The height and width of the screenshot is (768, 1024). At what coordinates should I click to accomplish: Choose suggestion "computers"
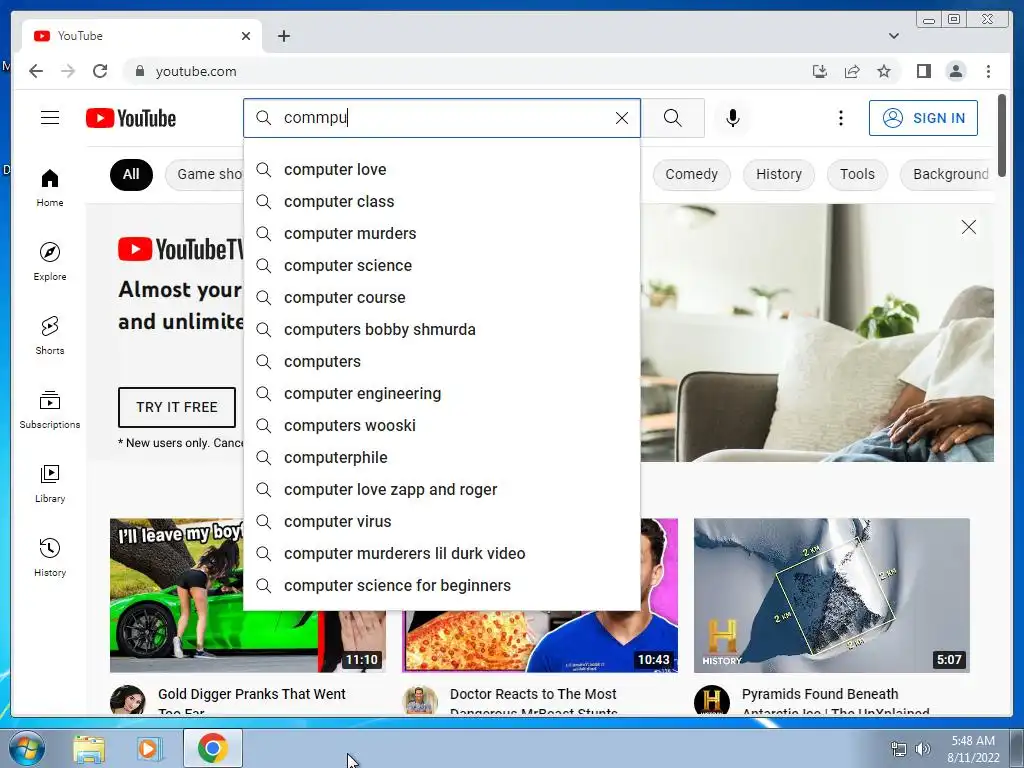pyautogui.click(x=441, y=361)
